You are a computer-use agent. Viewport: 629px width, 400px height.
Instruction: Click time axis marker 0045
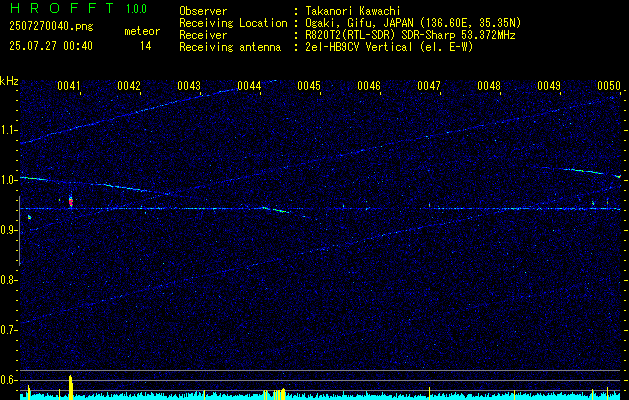[308, 85]
